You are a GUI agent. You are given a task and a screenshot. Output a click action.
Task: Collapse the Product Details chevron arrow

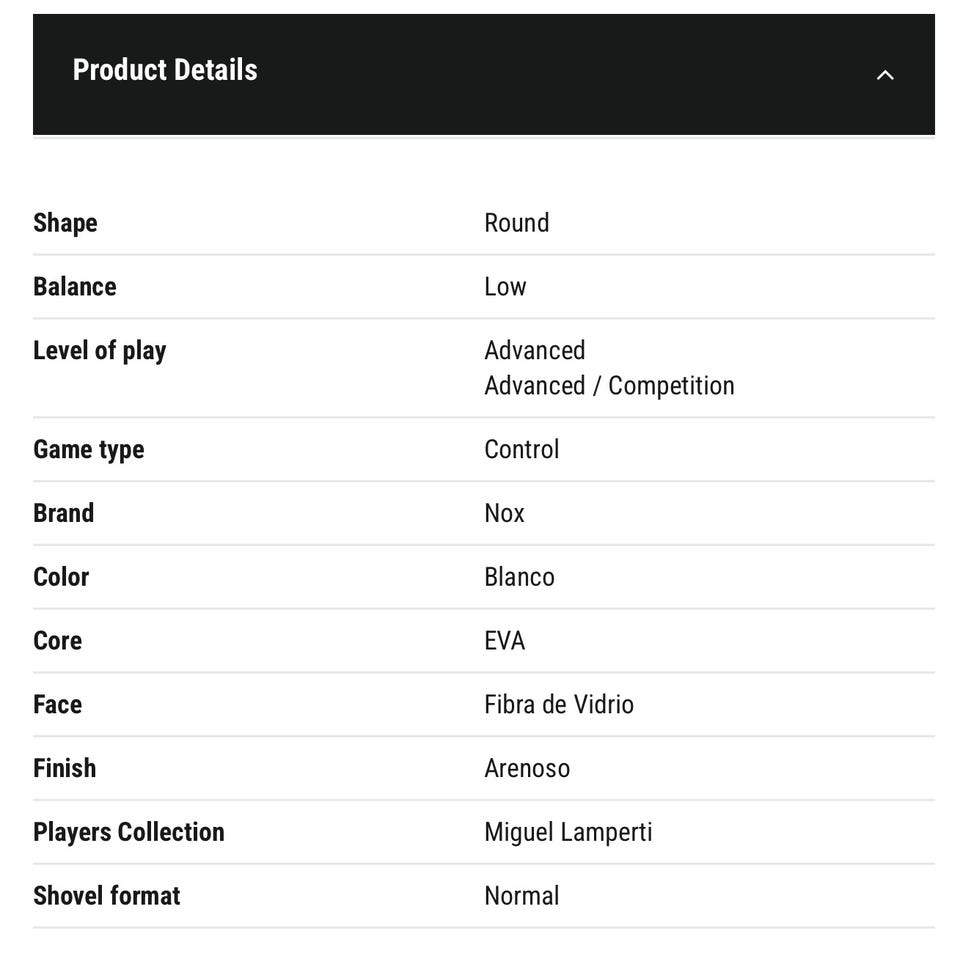pos(885,74)
